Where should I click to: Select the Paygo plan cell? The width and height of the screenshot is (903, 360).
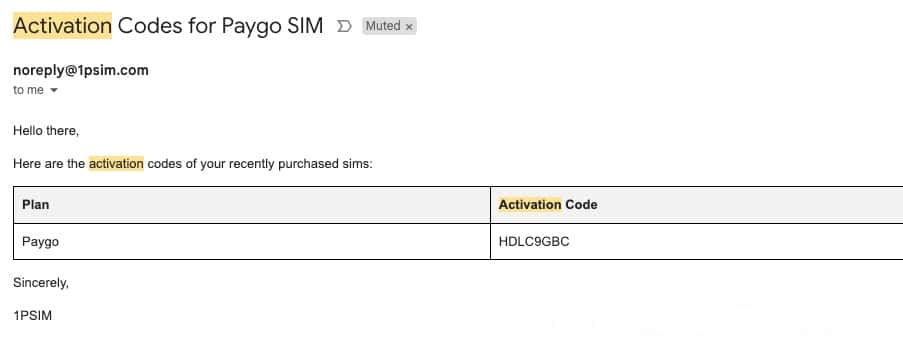tap(252, 241)
